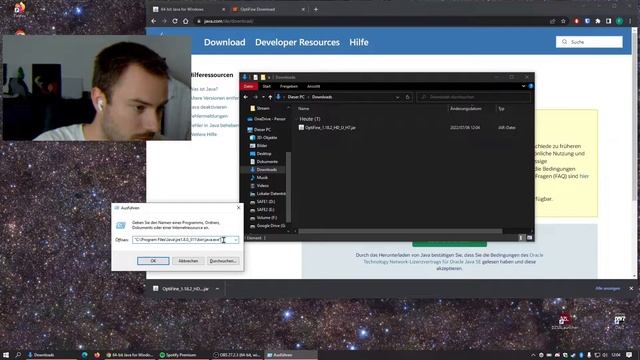Open Download menu on Java site
This screenshot has width=640, height=360.
point(224,42)
